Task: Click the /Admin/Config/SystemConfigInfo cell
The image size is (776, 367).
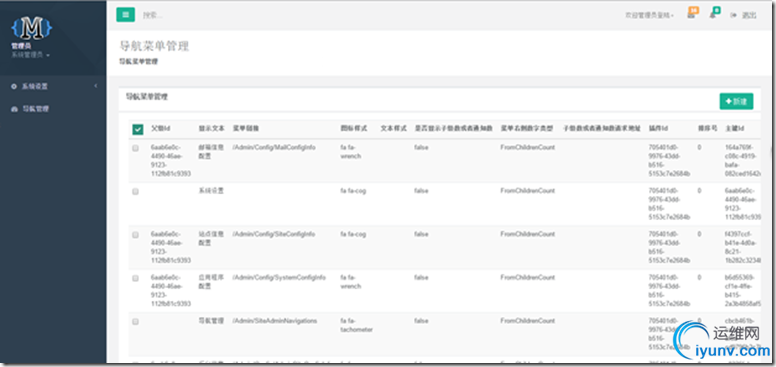Action: (279, 277)
